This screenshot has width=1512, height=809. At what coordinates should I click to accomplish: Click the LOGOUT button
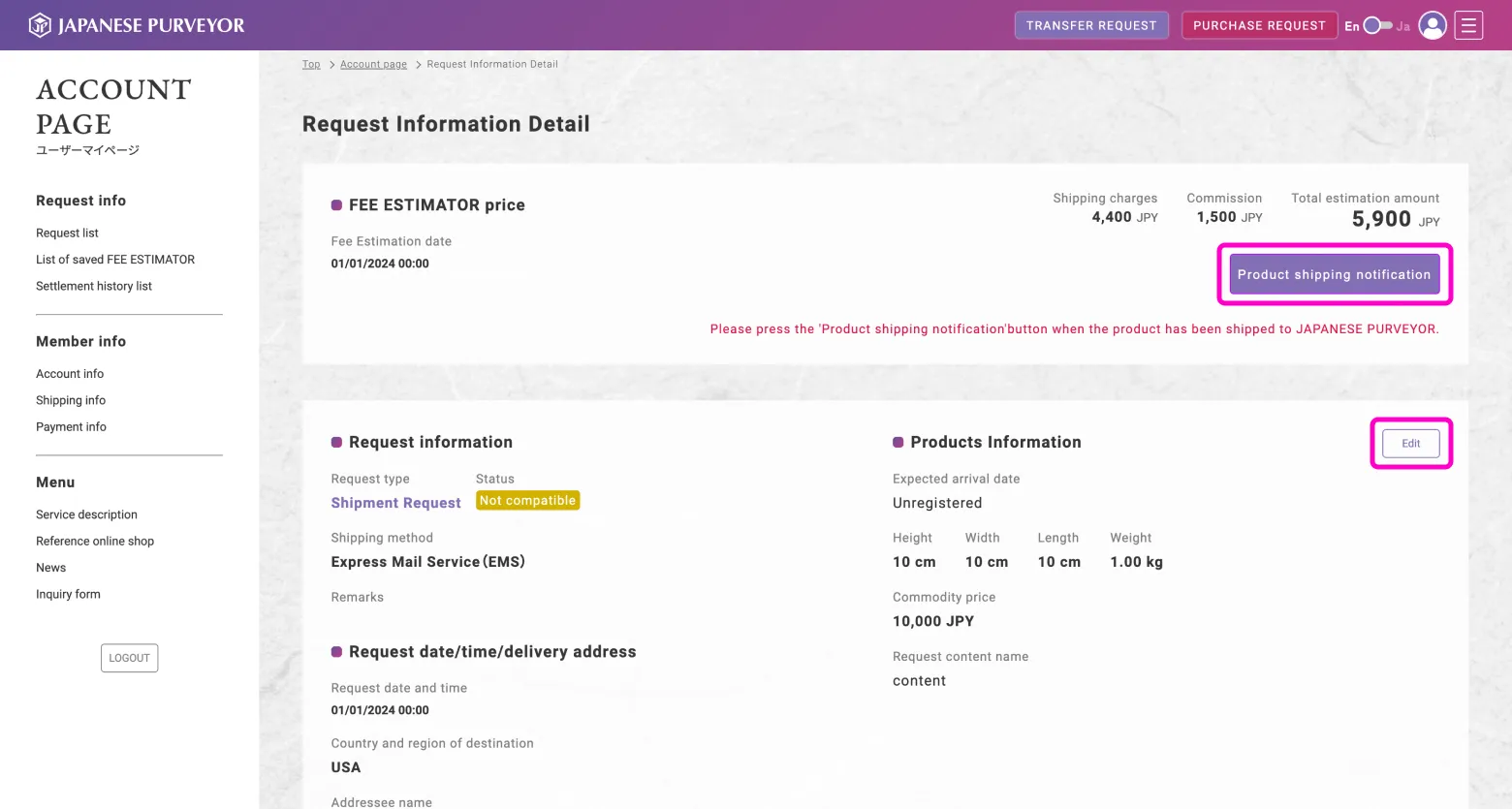tap(129, 658)
